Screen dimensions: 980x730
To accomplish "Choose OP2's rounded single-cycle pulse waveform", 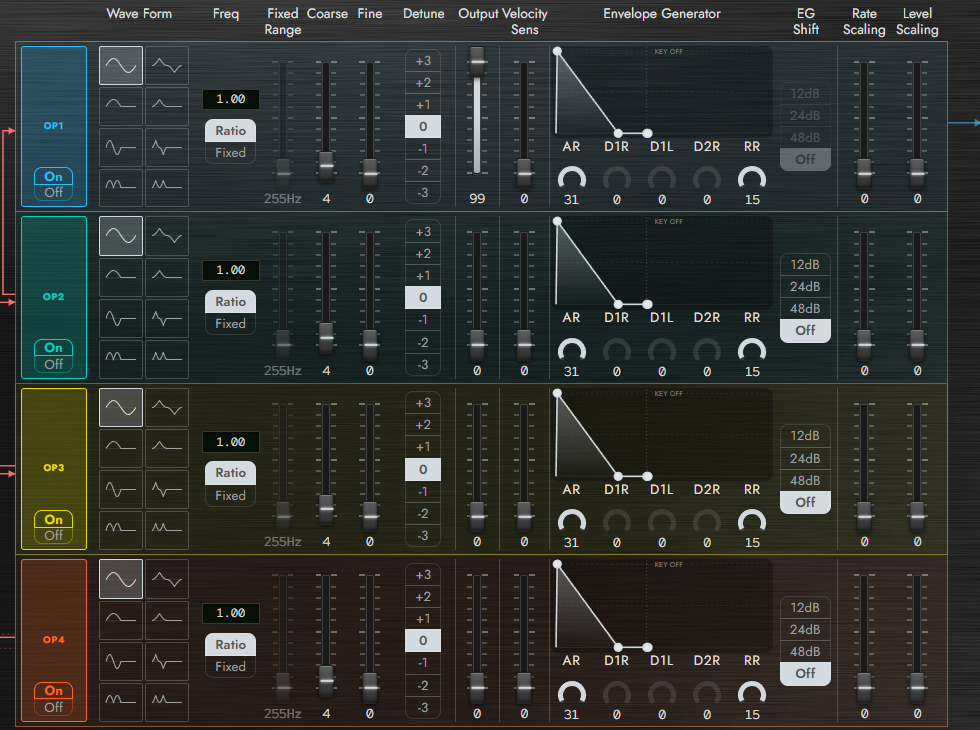I will 121,318.
